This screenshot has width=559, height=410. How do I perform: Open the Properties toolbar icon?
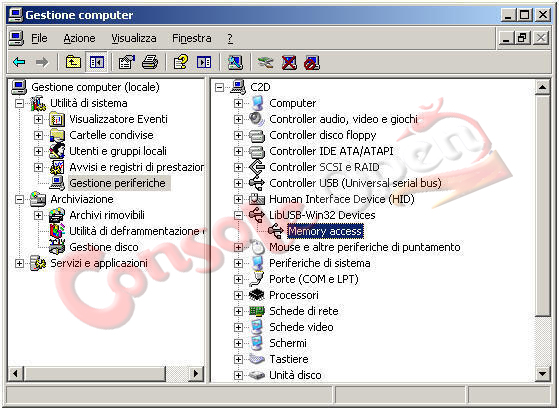point(127,62)
